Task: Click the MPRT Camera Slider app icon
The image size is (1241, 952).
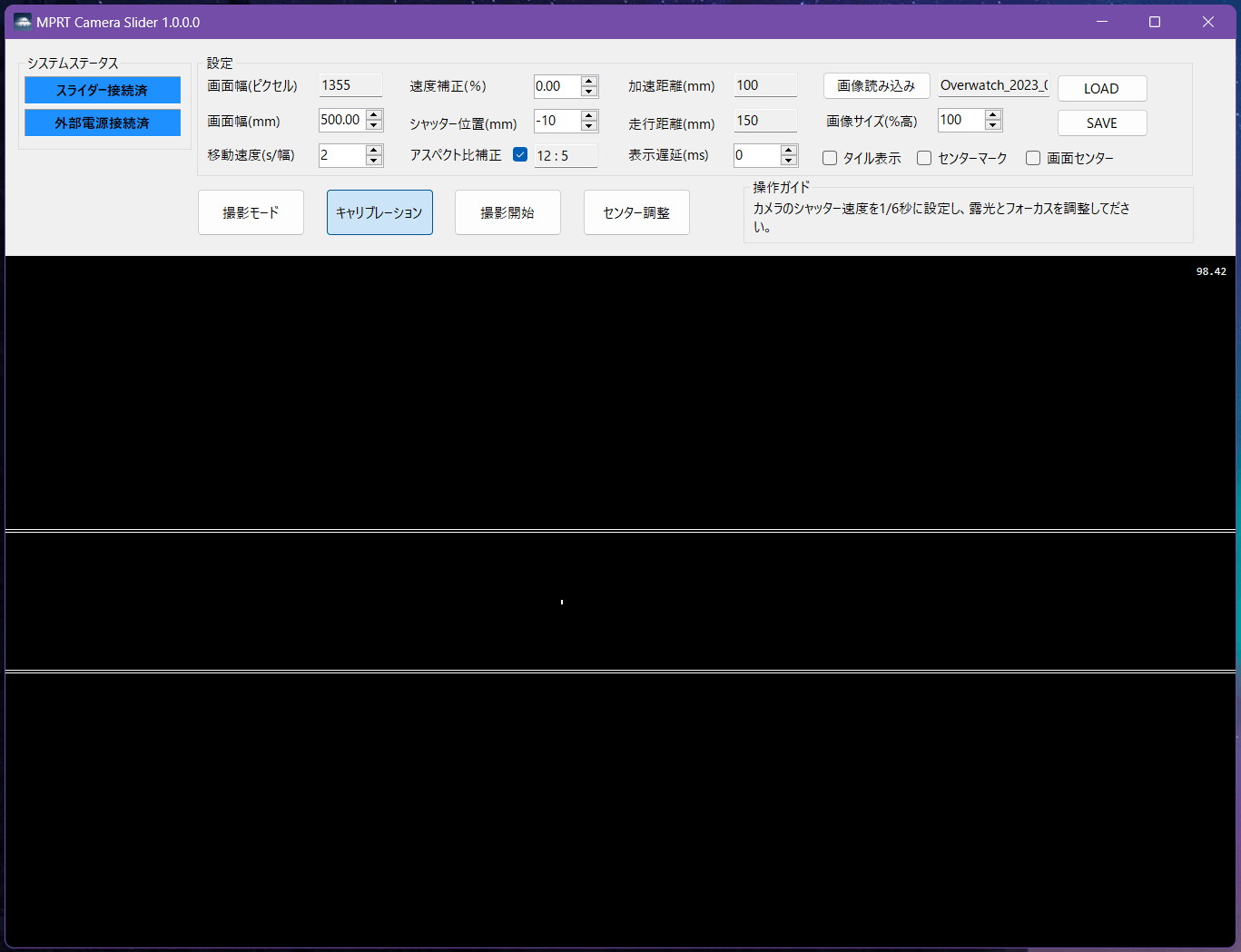Action: (23, 22)
